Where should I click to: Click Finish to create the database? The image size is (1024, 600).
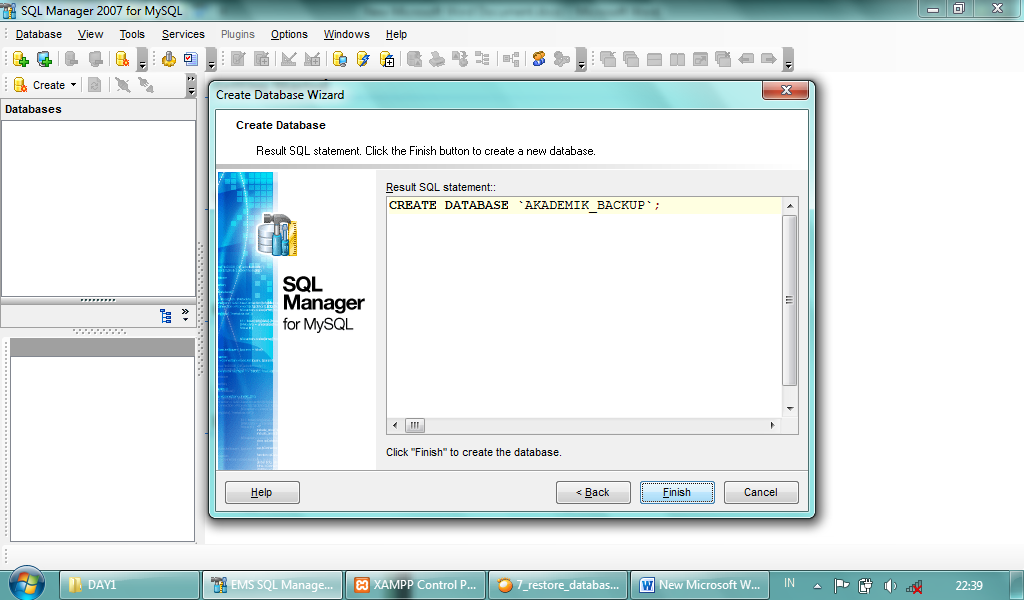click(677, 492)
